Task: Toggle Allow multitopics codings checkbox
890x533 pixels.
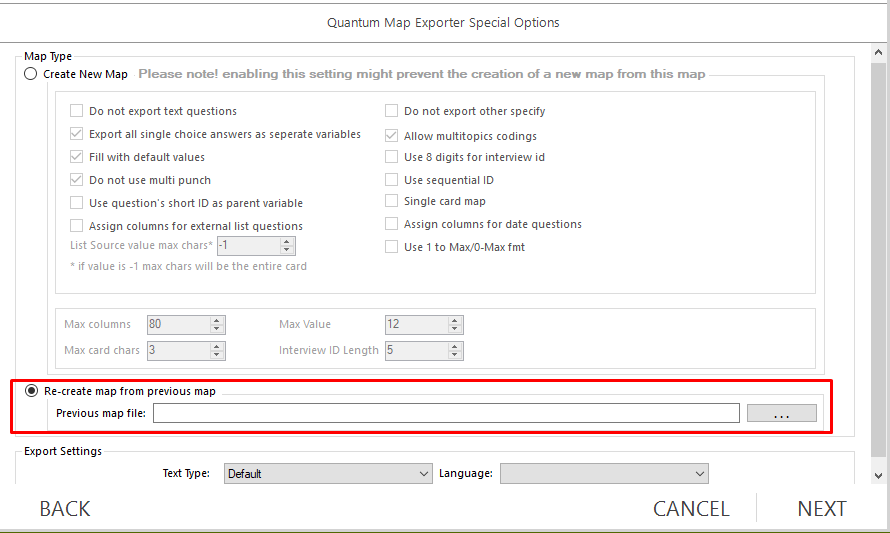Action: (391, 136)
